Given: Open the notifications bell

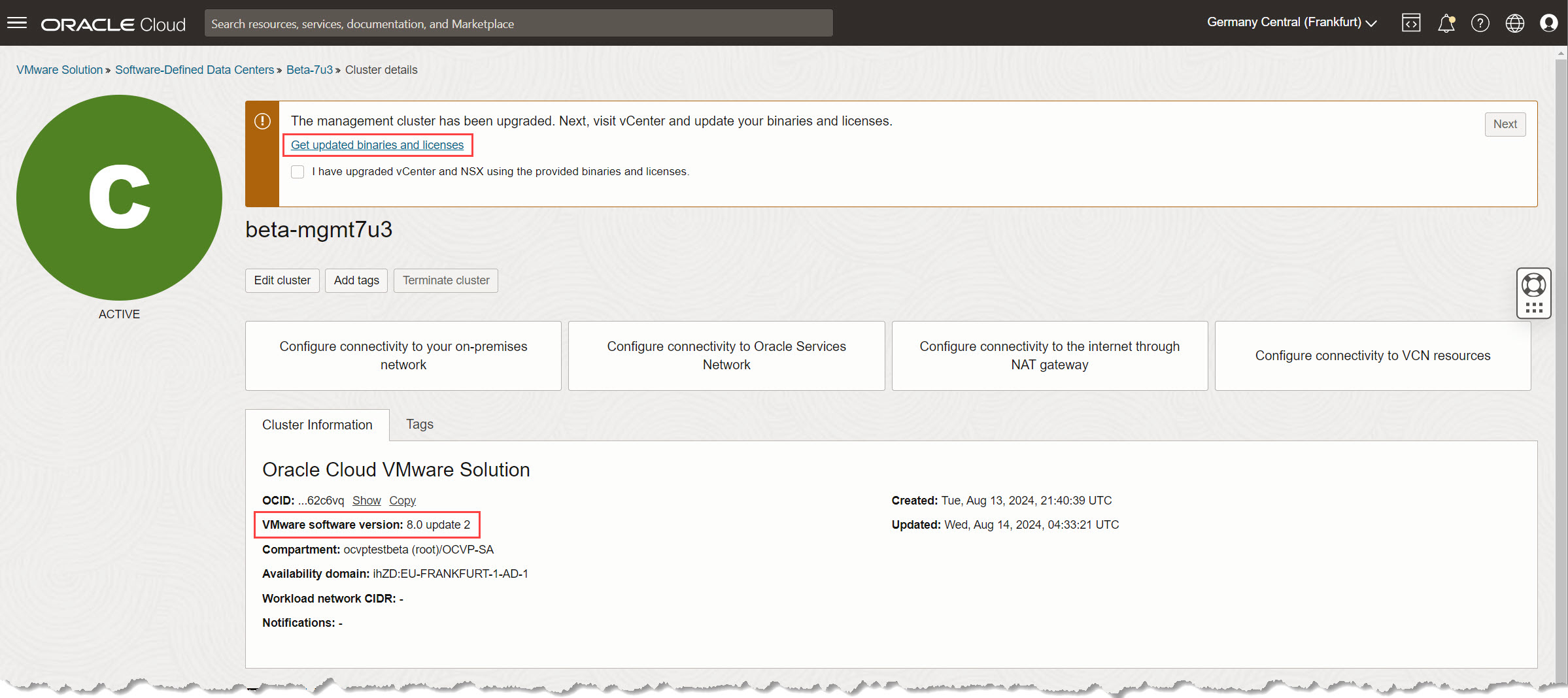Looking at the screenshot, I should click(1446, 24).
